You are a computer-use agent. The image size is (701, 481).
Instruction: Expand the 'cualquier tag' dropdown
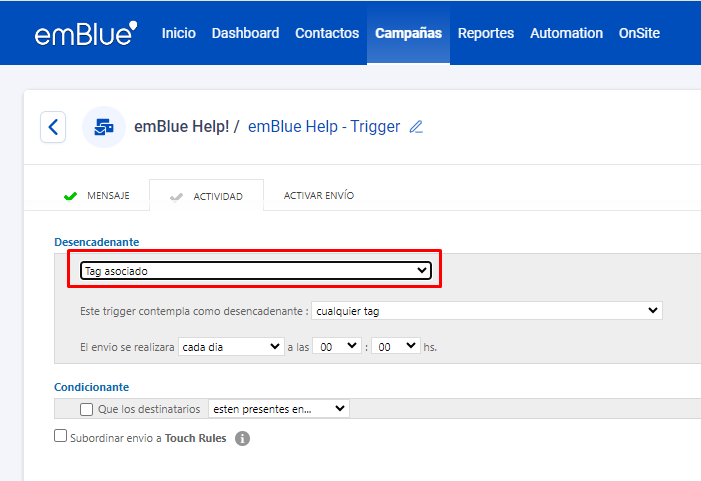(487, 311)
